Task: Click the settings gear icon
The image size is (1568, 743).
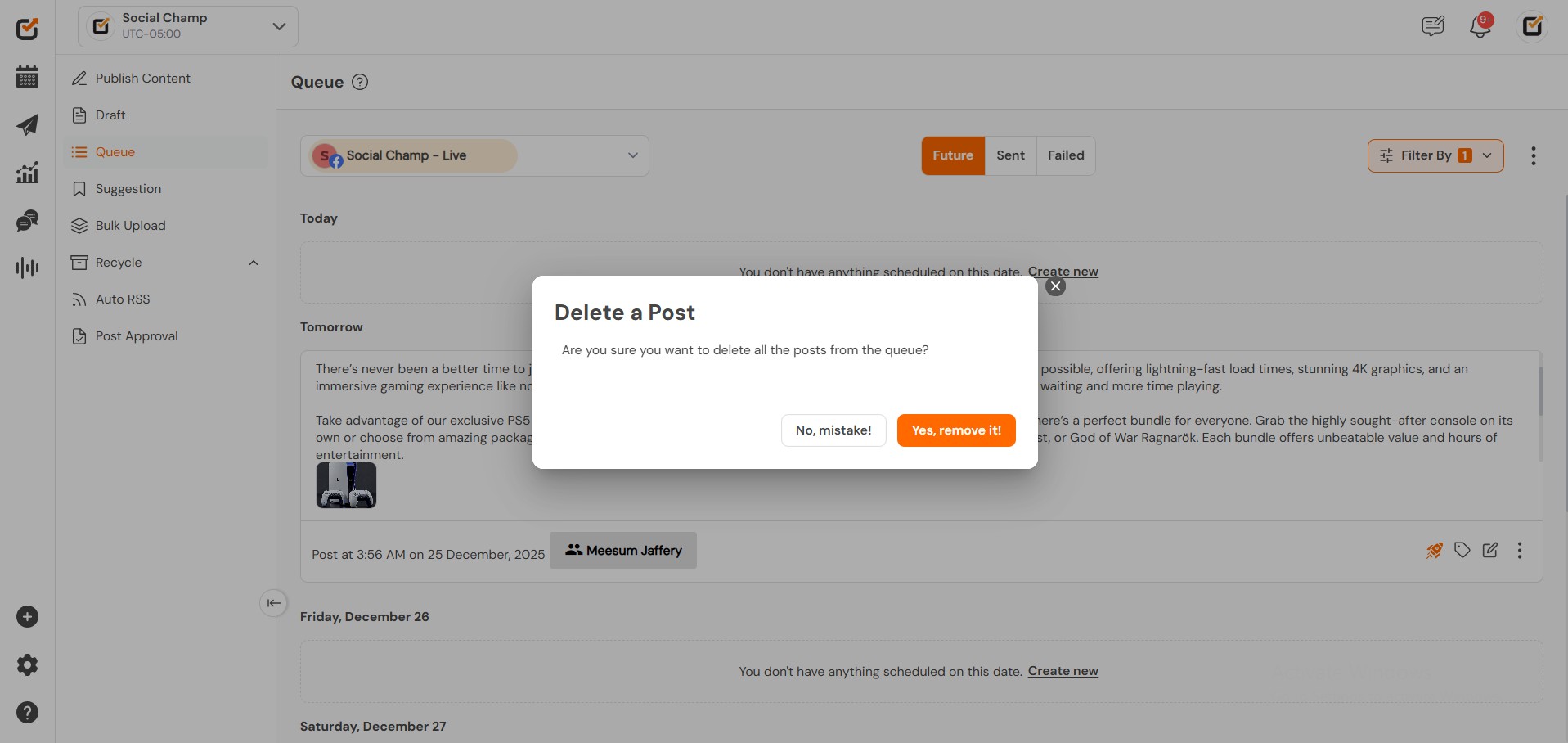Action: click(x=27, y=664)
